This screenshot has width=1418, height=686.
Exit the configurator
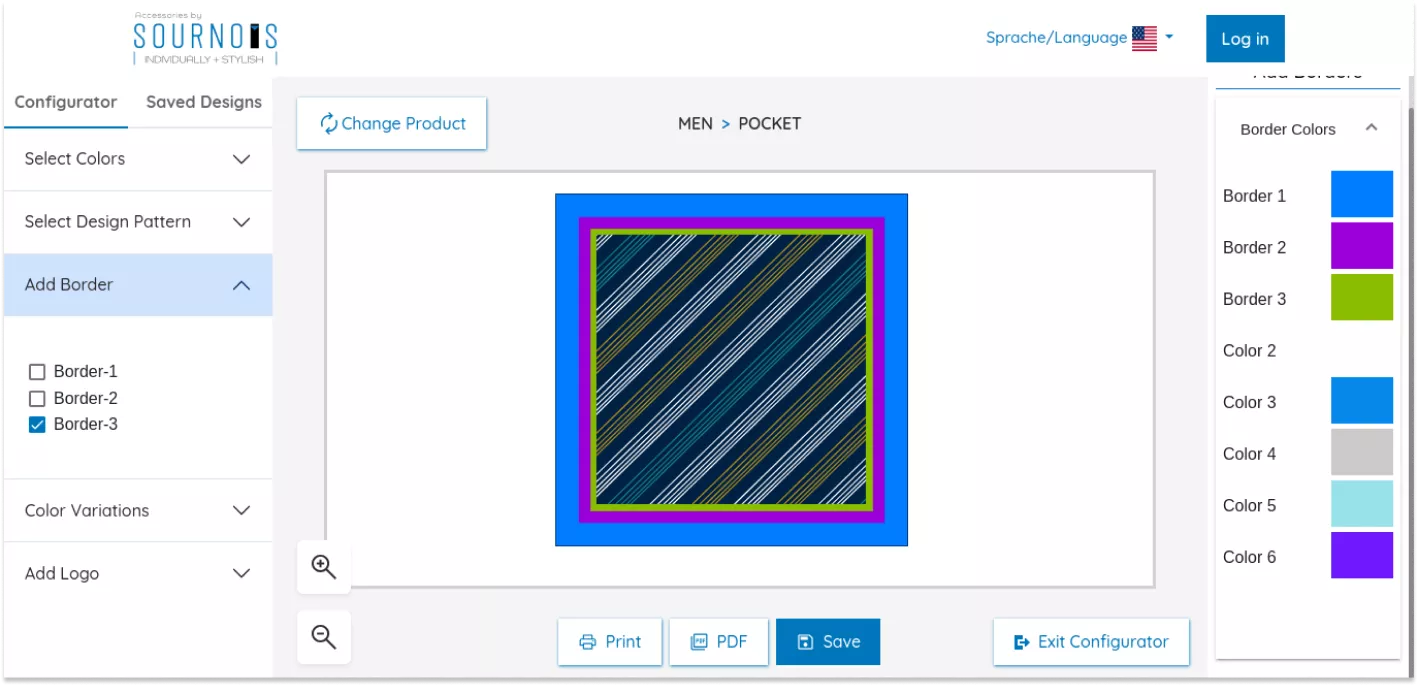point(1091,642)
